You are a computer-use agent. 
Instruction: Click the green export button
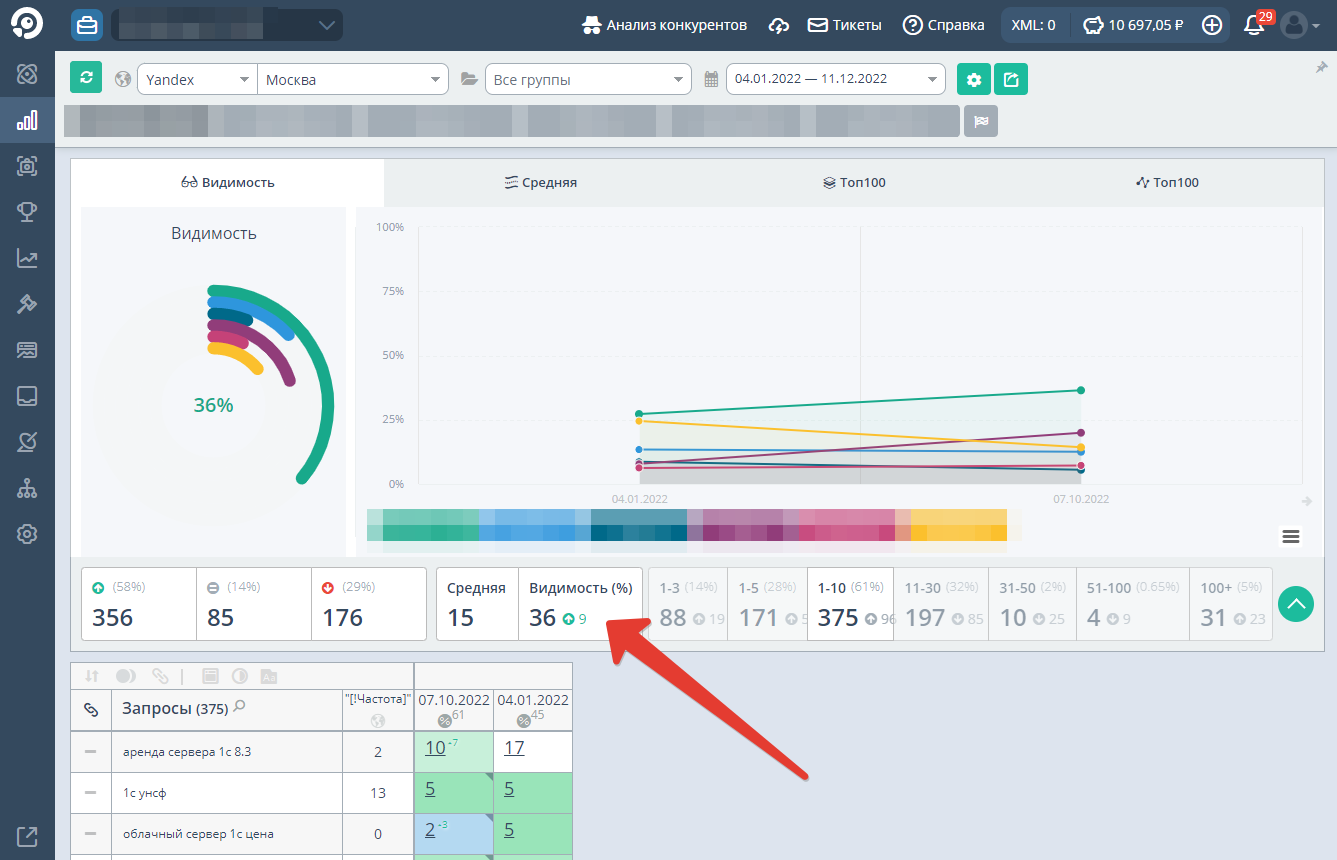pos(1011,79)
